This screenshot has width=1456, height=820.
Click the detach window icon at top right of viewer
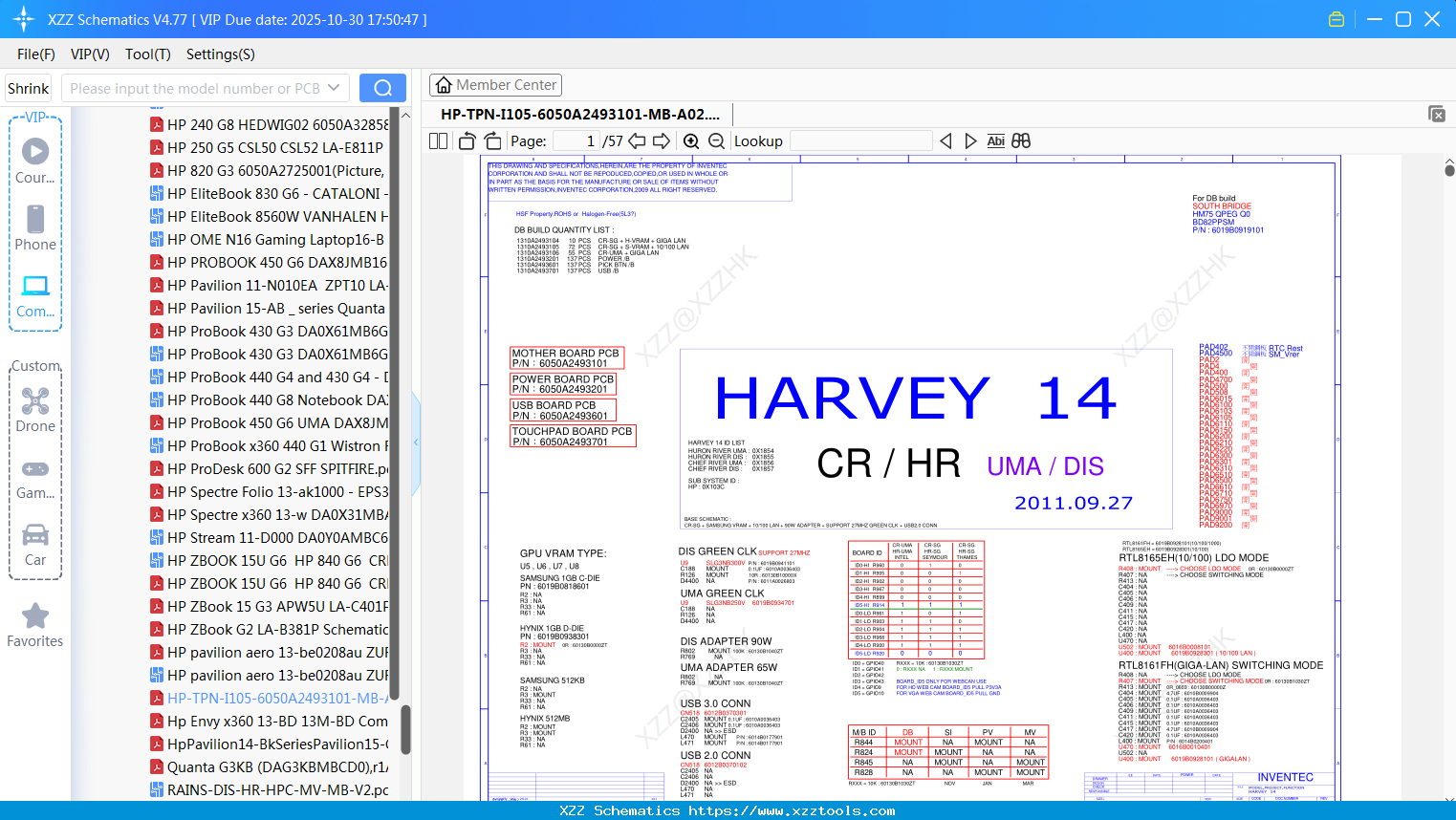[x=1437, y=114]
